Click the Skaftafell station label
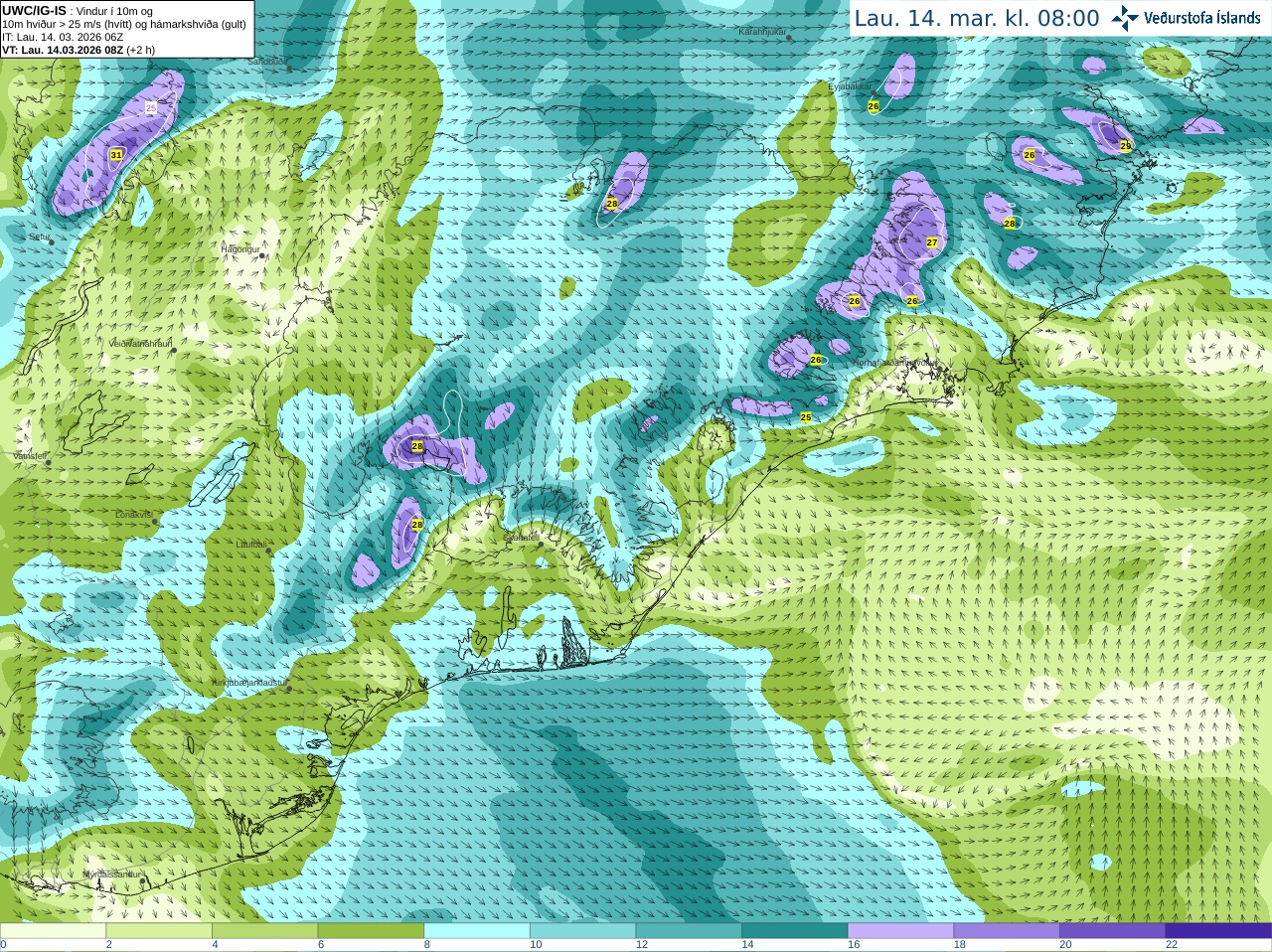Image resolution: width=1272 pixels, height=952 pixels. coord(521,537)
